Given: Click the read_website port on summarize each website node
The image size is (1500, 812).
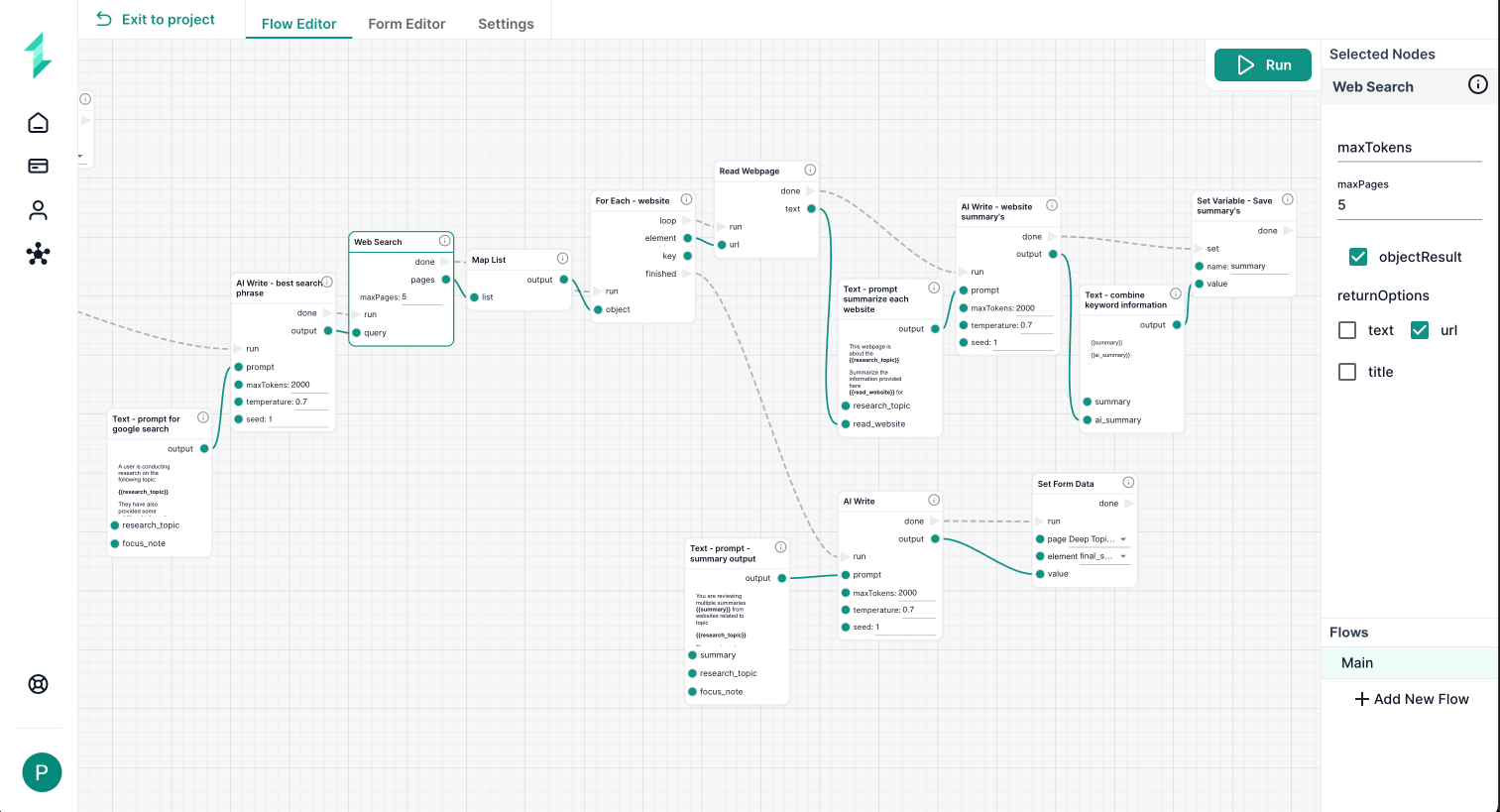Looking at the screenshot, I should pyautogui.click(x=846, y=424).
